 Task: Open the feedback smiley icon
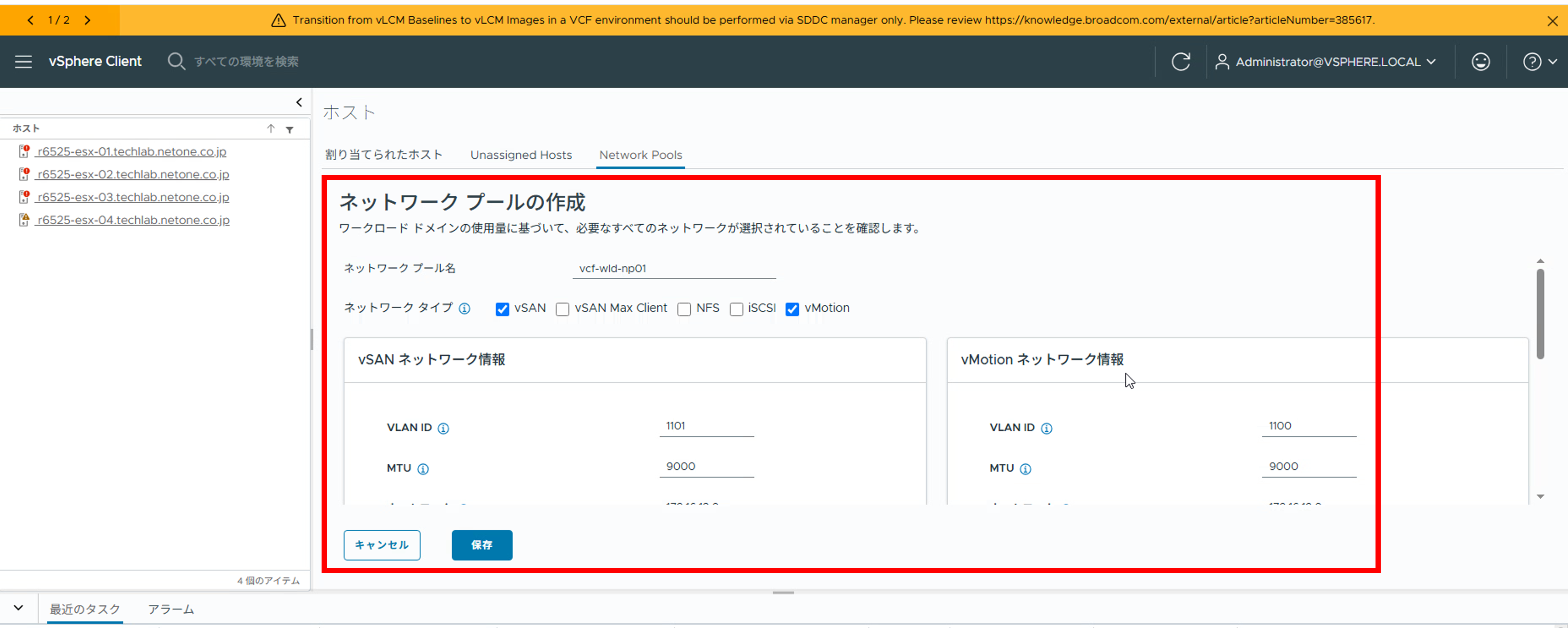[1480, 61]
